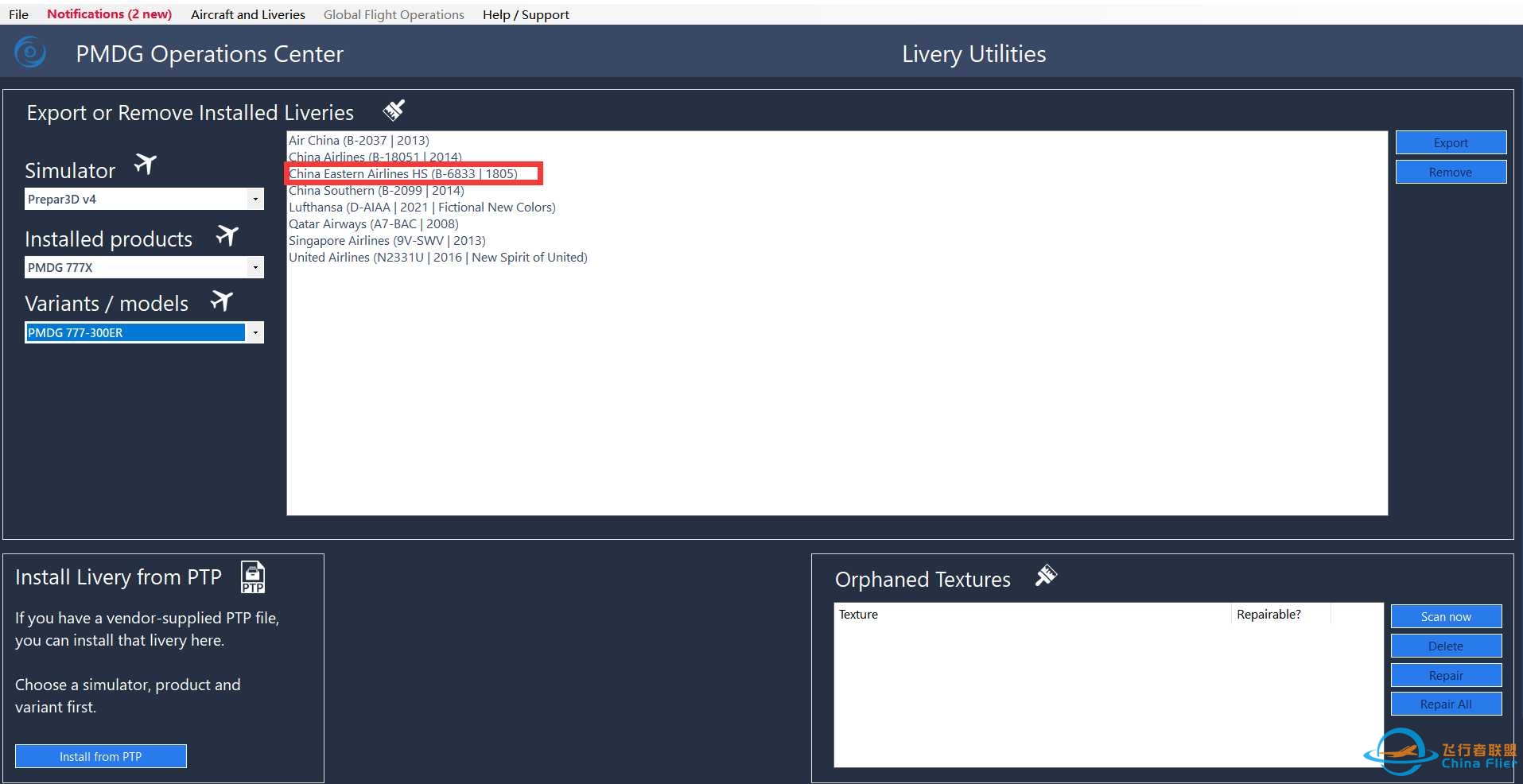Click the airplane icon next to Variants / models

tap(222, 301)
